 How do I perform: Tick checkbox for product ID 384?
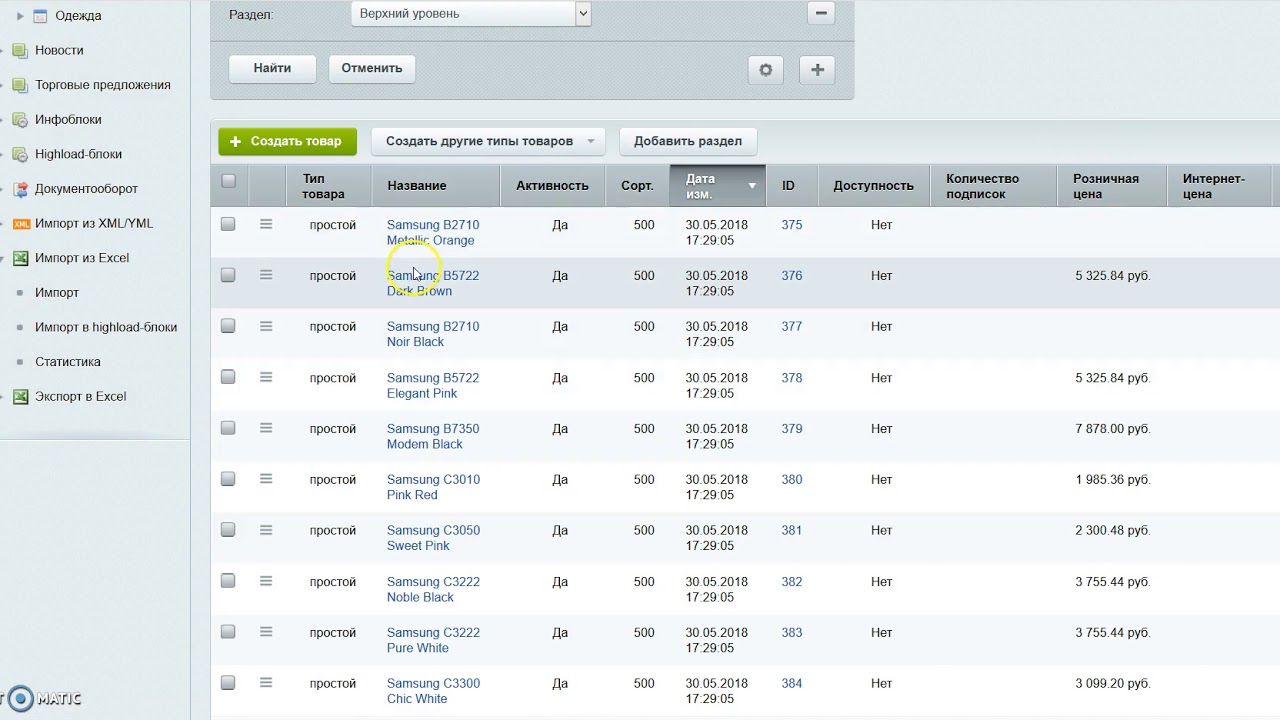228,683
